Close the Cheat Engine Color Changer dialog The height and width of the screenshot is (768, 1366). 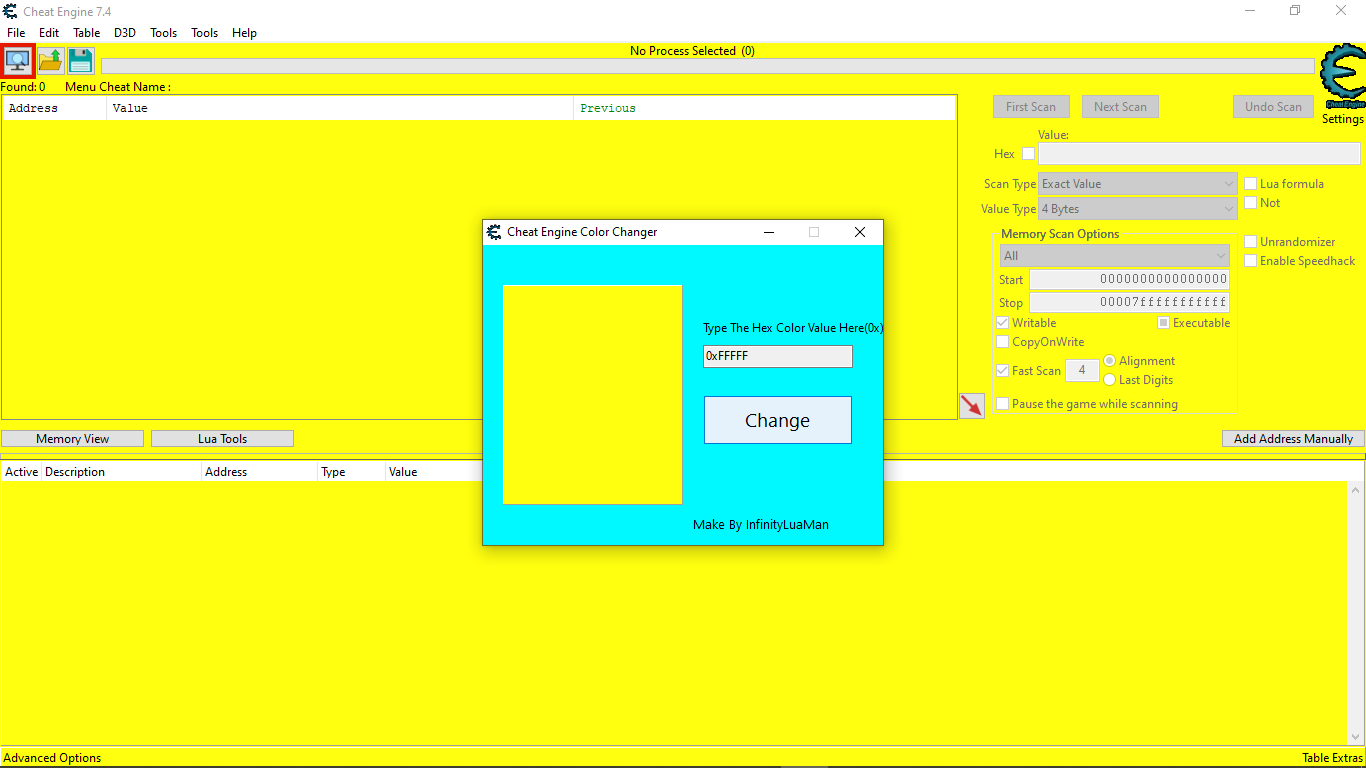(859, 232)
